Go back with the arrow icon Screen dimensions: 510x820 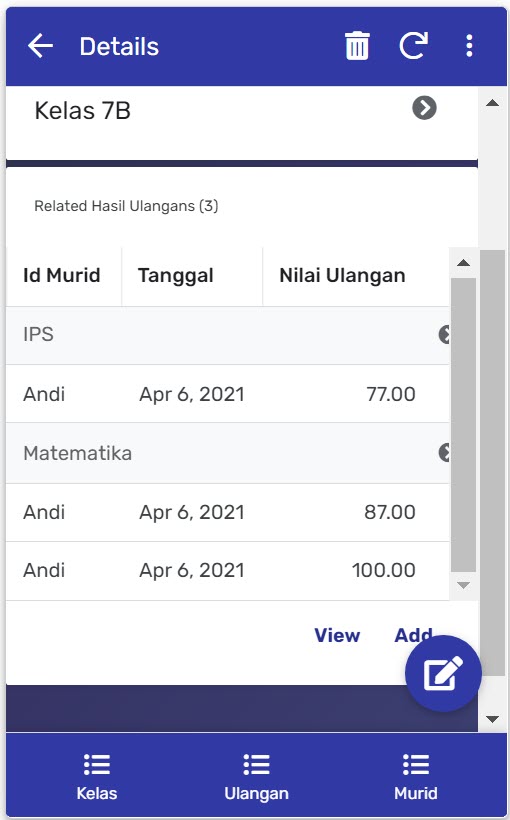40,46
